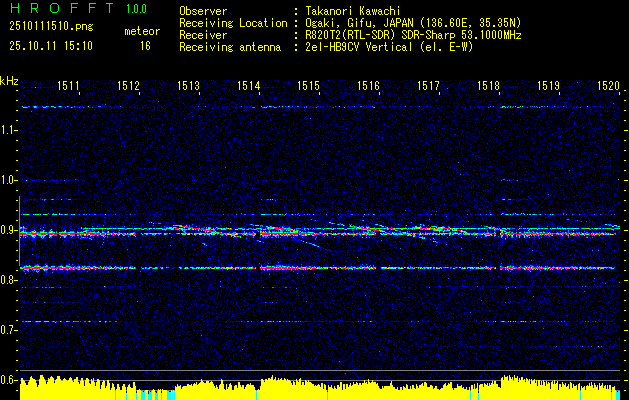Screen dimensions: 629x400
Task: Click the kHz axis unit label
Action: pos(9,81)
